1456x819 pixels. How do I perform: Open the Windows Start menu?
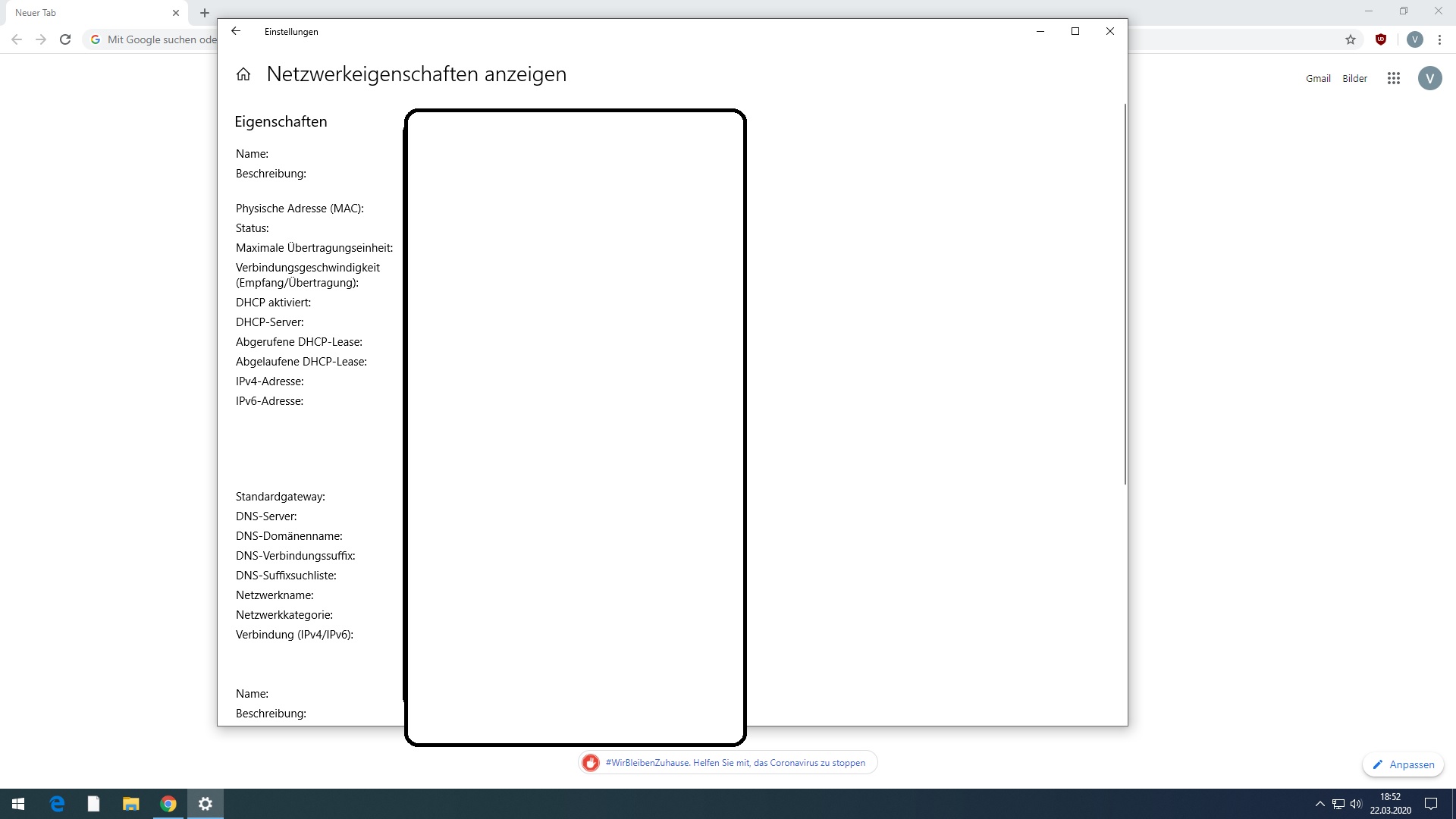(18, 804)
